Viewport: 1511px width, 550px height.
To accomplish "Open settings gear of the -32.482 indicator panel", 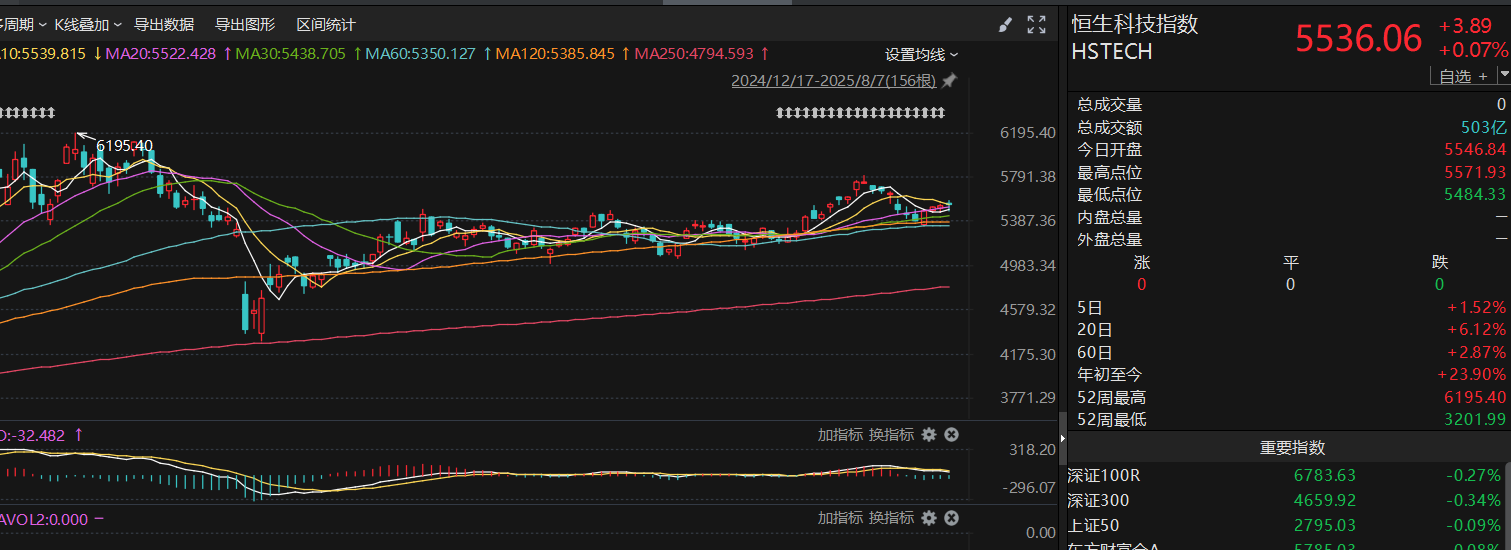I will pyautogui.click(x=929, y=434).
